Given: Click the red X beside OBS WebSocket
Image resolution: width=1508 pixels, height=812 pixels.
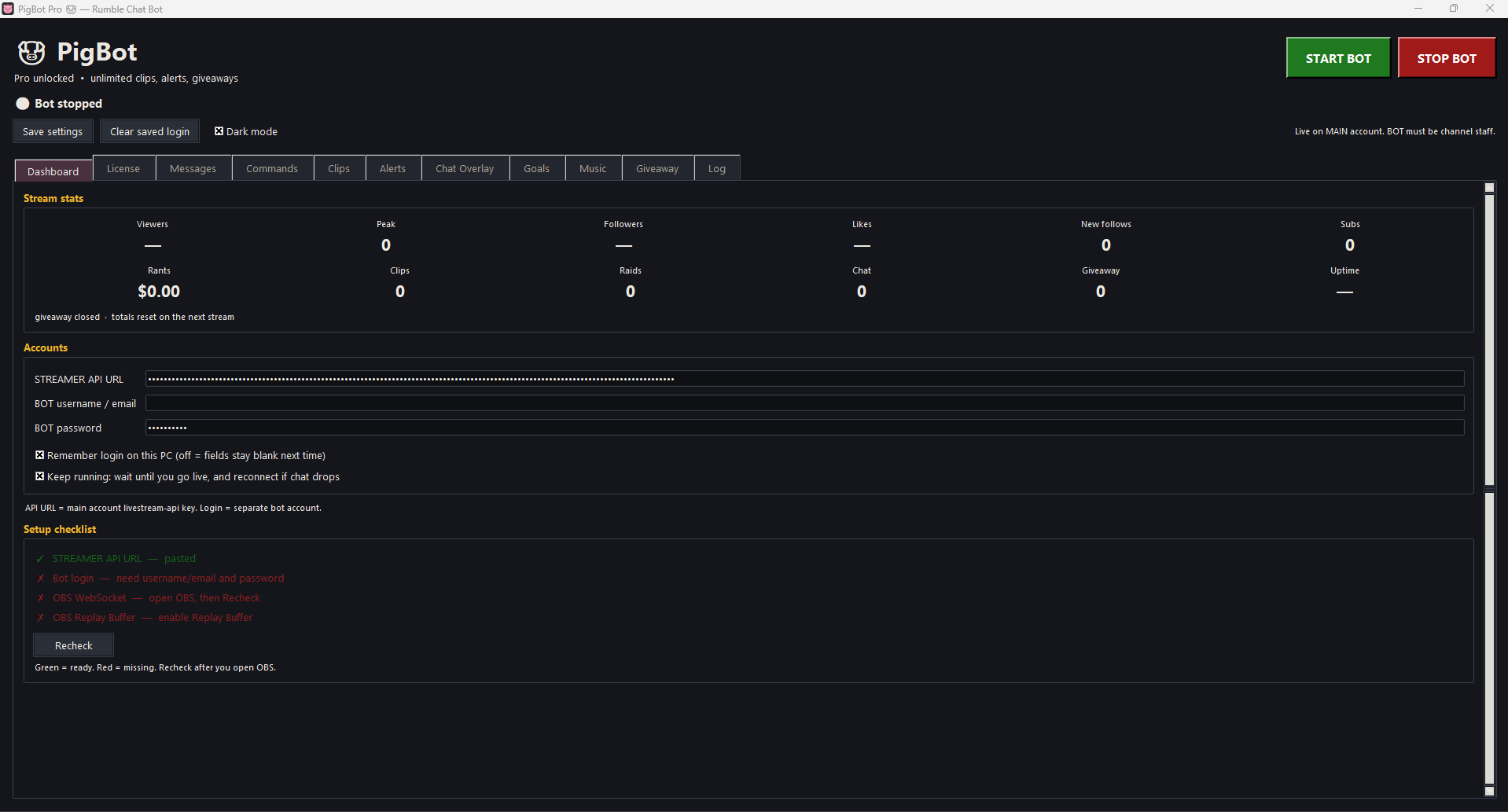Looking at the screenshot, I should coord(40,598).
